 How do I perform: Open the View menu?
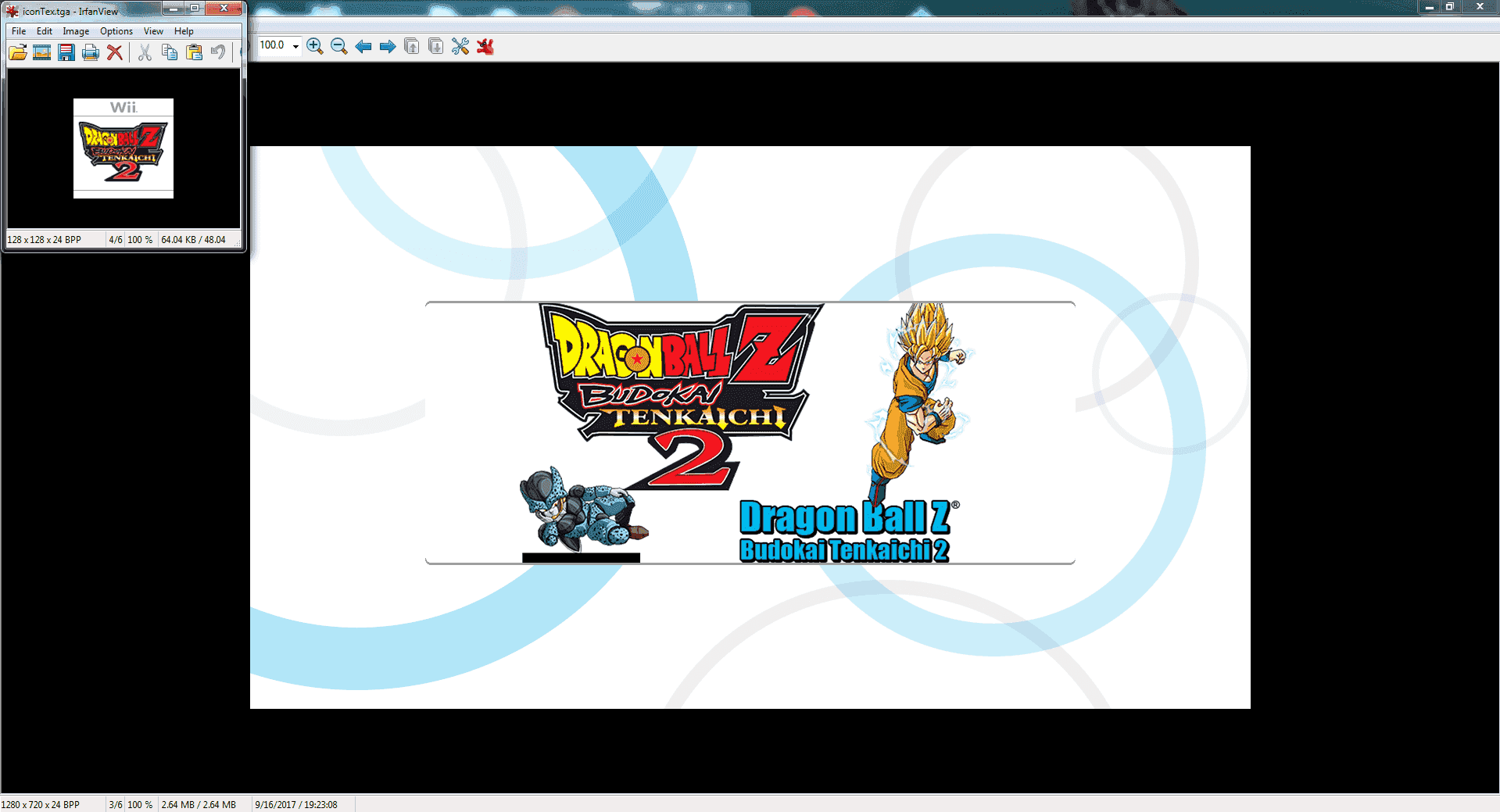coord(153,31)
